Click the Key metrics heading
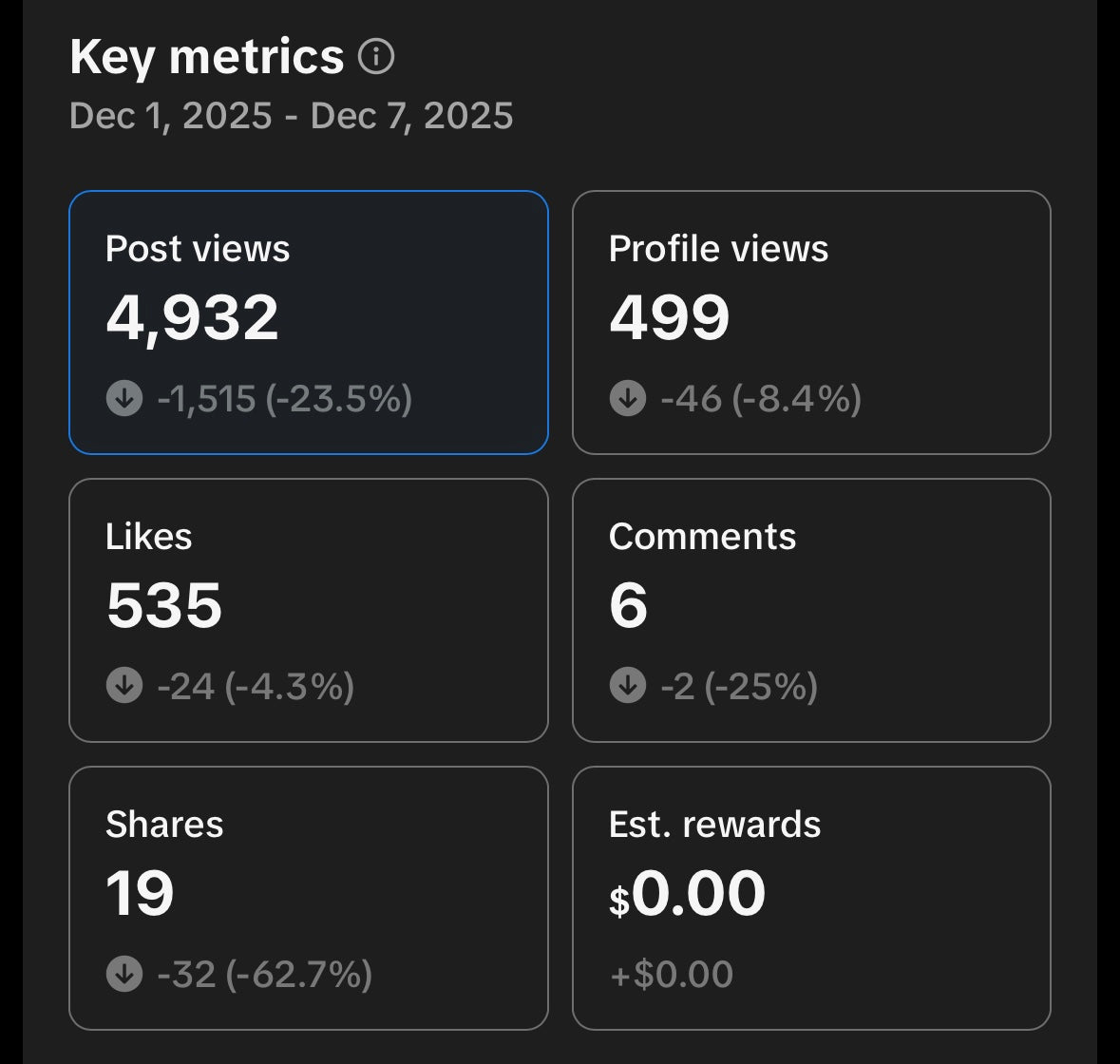Screen dimensions: 1120x1064 [206, 57]
